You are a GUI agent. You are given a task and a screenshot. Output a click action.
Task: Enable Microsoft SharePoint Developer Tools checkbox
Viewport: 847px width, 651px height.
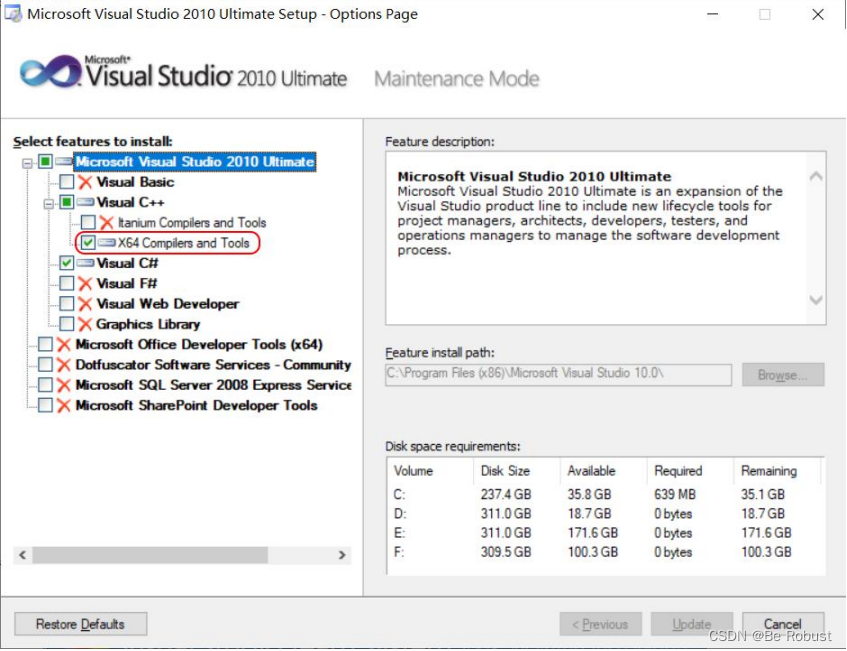45,405
